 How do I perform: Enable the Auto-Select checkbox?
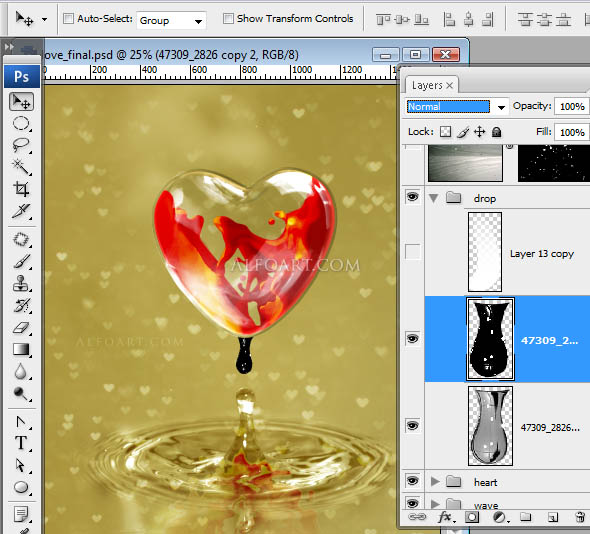(68, 18)
